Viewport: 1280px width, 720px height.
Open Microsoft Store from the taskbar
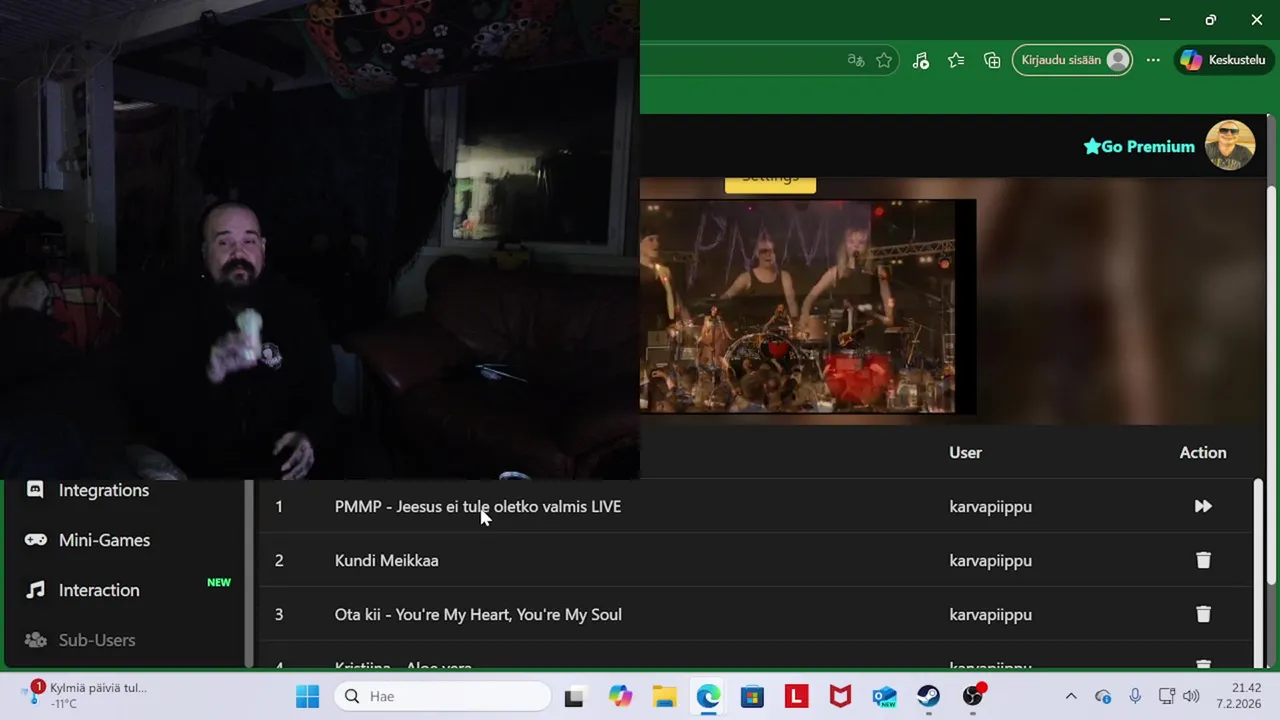point(752,696)
